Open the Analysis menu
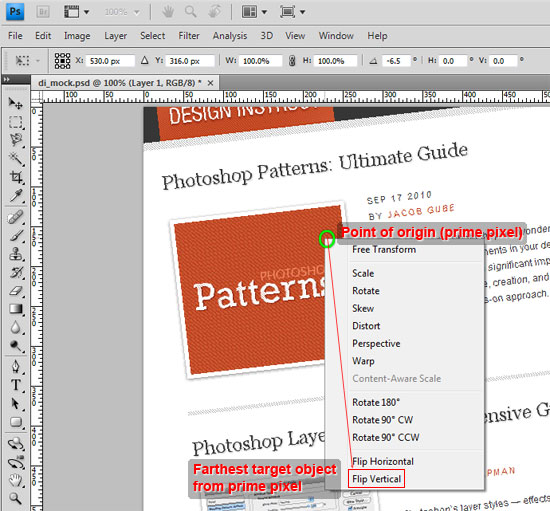Image resolution: width=550 pixels, height=511 pixels. click(230, 36)
